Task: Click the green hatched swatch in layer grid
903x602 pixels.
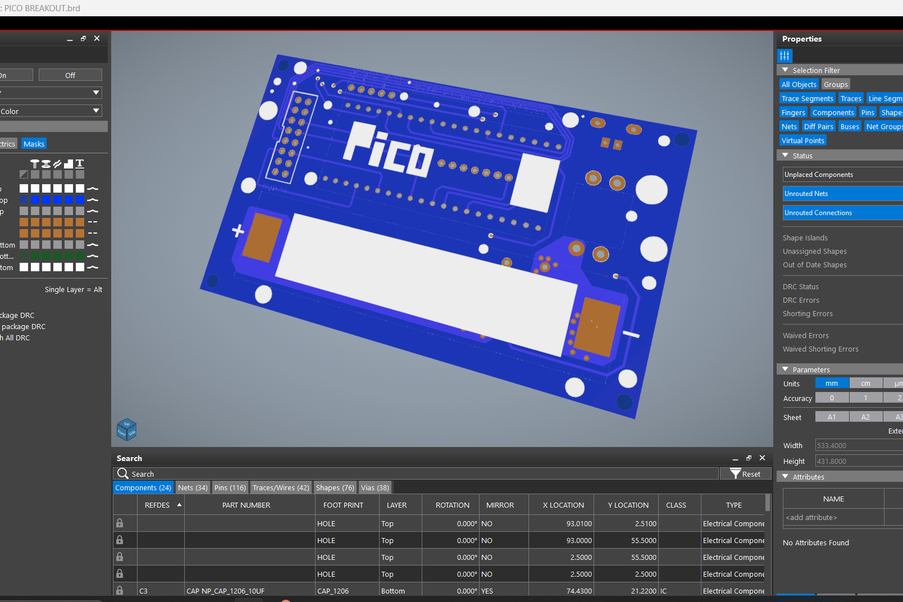Action: coord(24,256)
